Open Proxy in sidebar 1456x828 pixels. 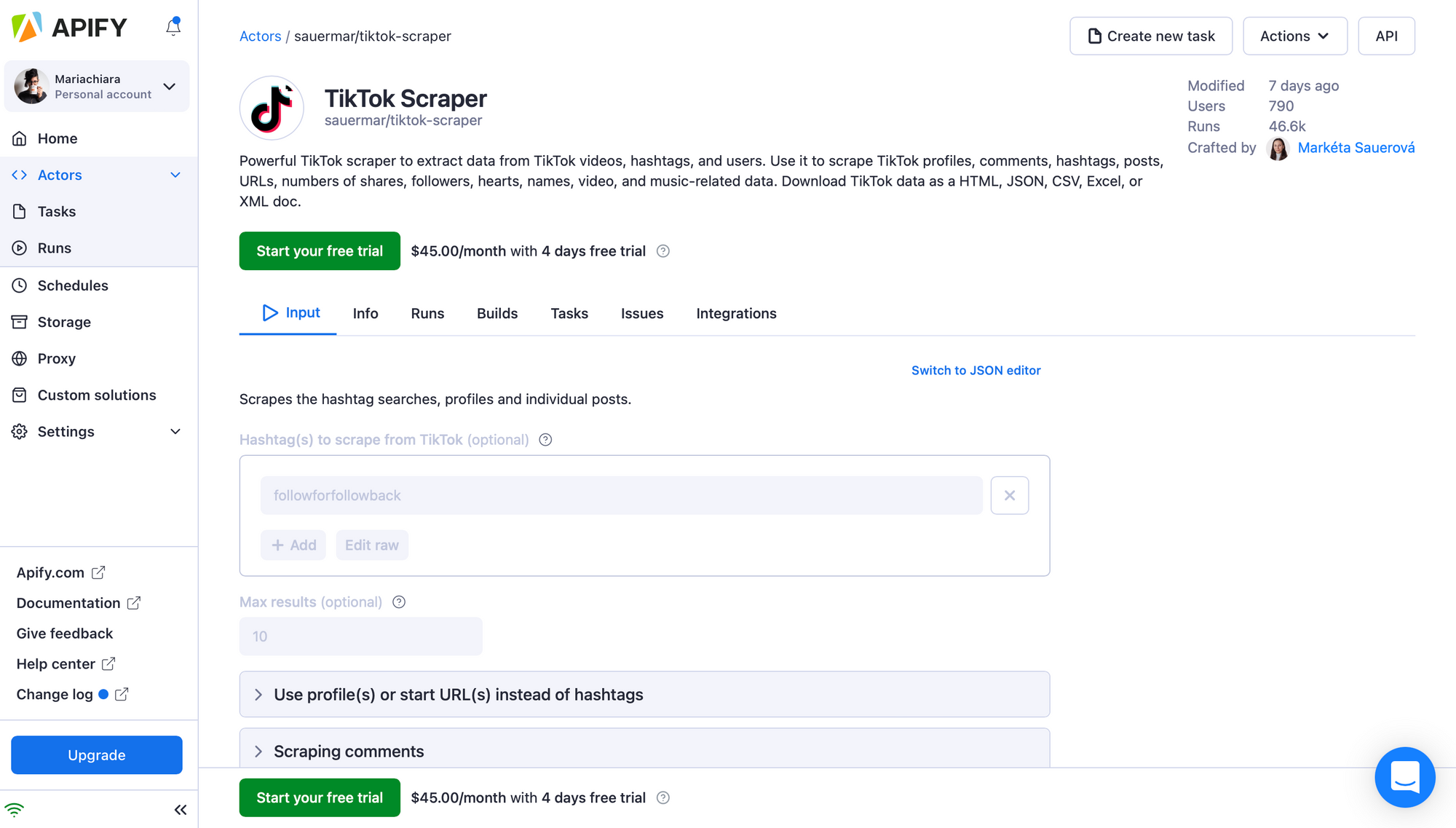coord(57,358)
